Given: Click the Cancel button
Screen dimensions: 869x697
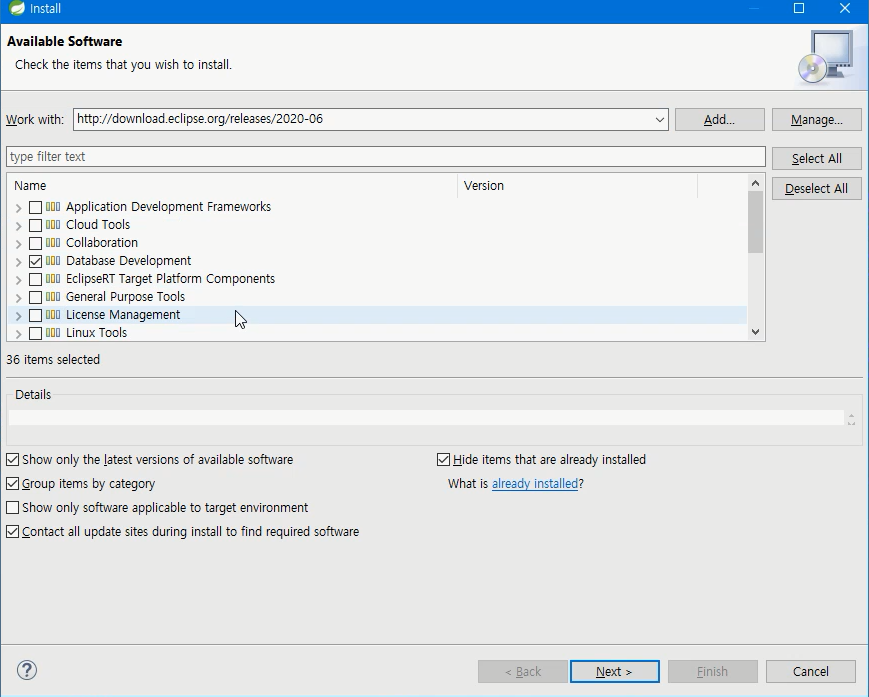Looking at the screenshot, I should pyautogui.click(x=811, y=672).
